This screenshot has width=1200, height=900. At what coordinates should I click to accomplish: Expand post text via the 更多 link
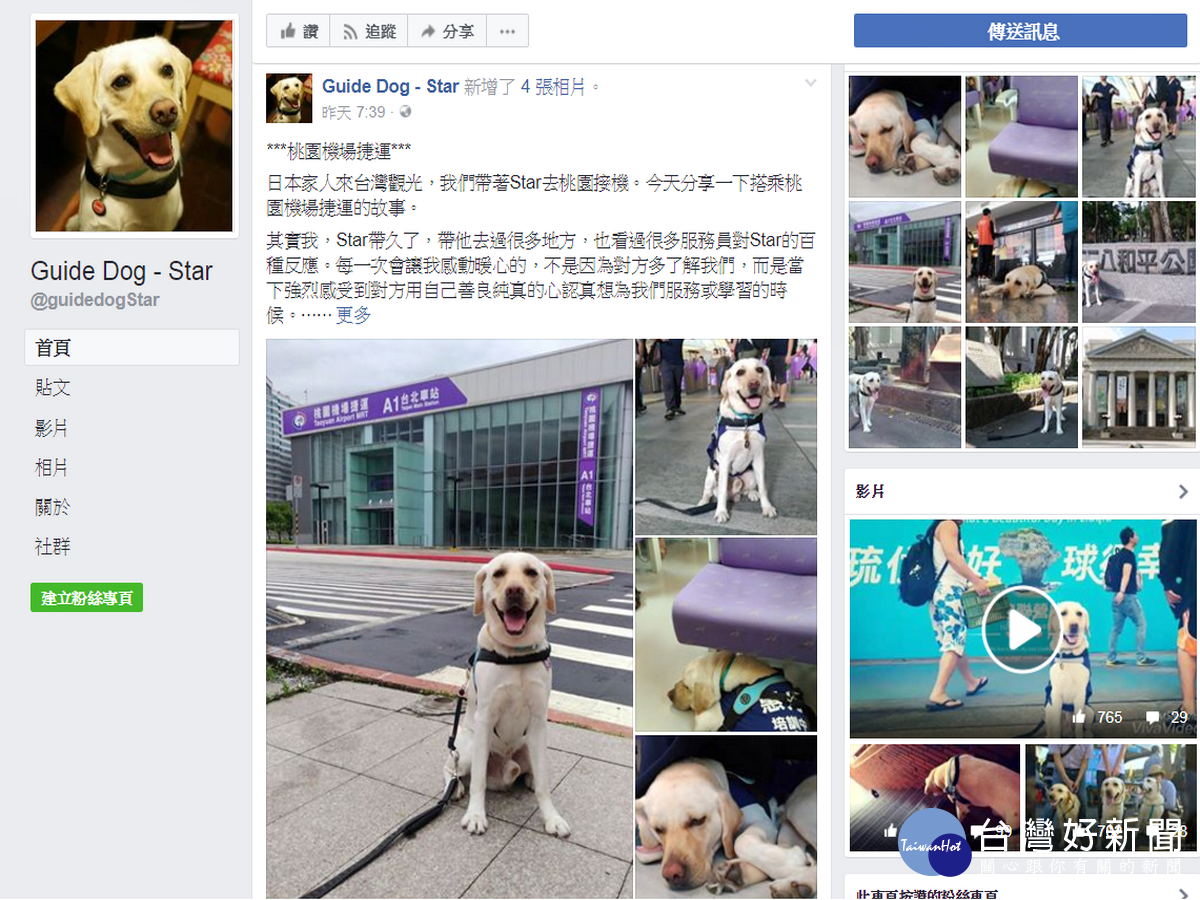(353, 315)
